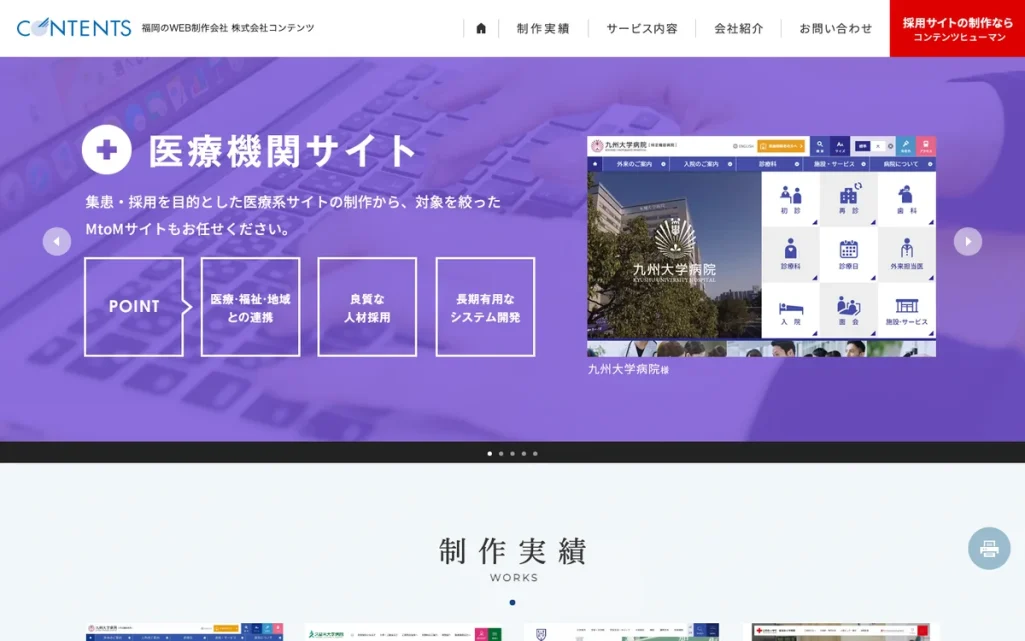Select 医療・福祉・地域との連携 box

tap(250, 306)
